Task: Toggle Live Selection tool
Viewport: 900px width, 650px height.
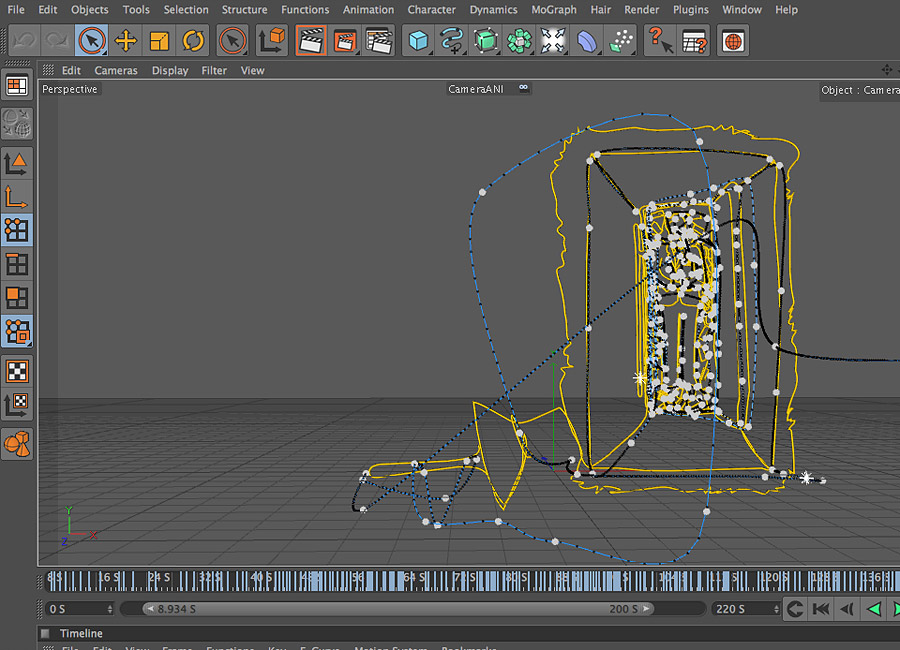Action: tap(91, 41)
